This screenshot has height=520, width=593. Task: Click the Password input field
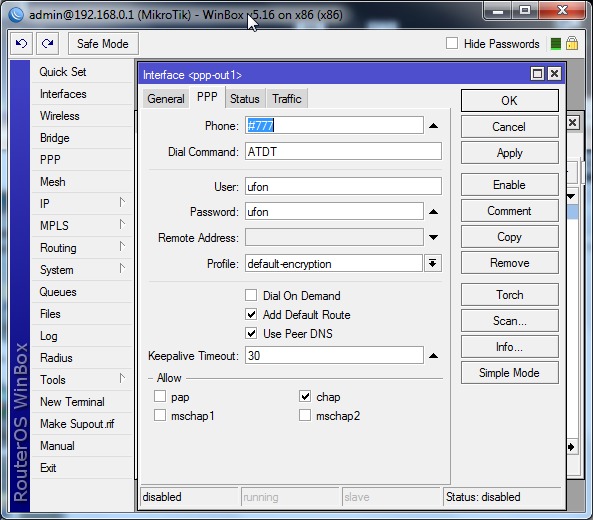point(334,211)
